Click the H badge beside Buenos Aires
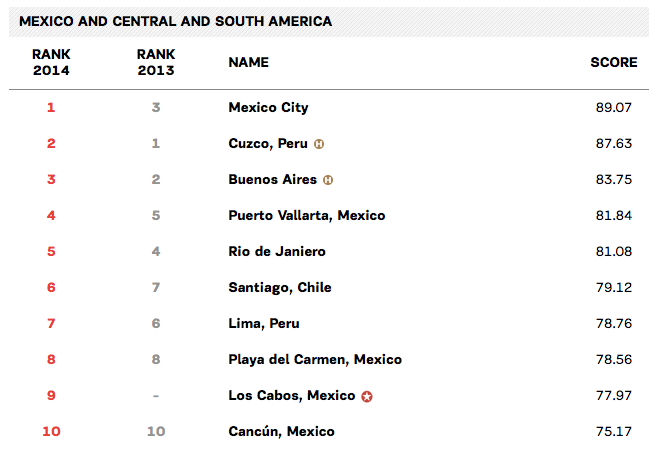This screenshot has width=664, height=461. (x=328, y=180)
